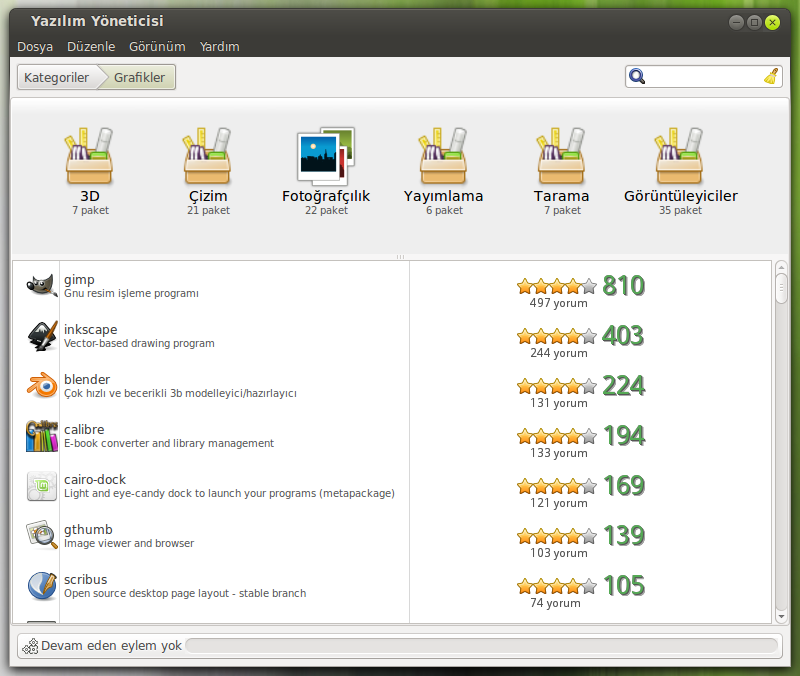
Task: Click the magnifier icon in search box
Action: pos(637,77)
